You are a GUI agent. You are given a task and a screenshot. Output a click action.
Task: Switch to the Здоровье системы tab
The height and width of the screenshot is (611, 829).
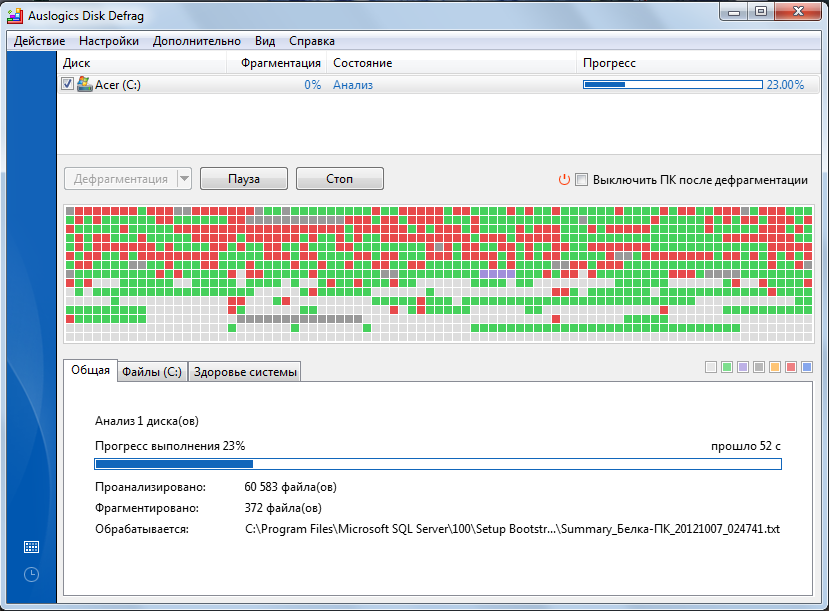tap(245, 372)
